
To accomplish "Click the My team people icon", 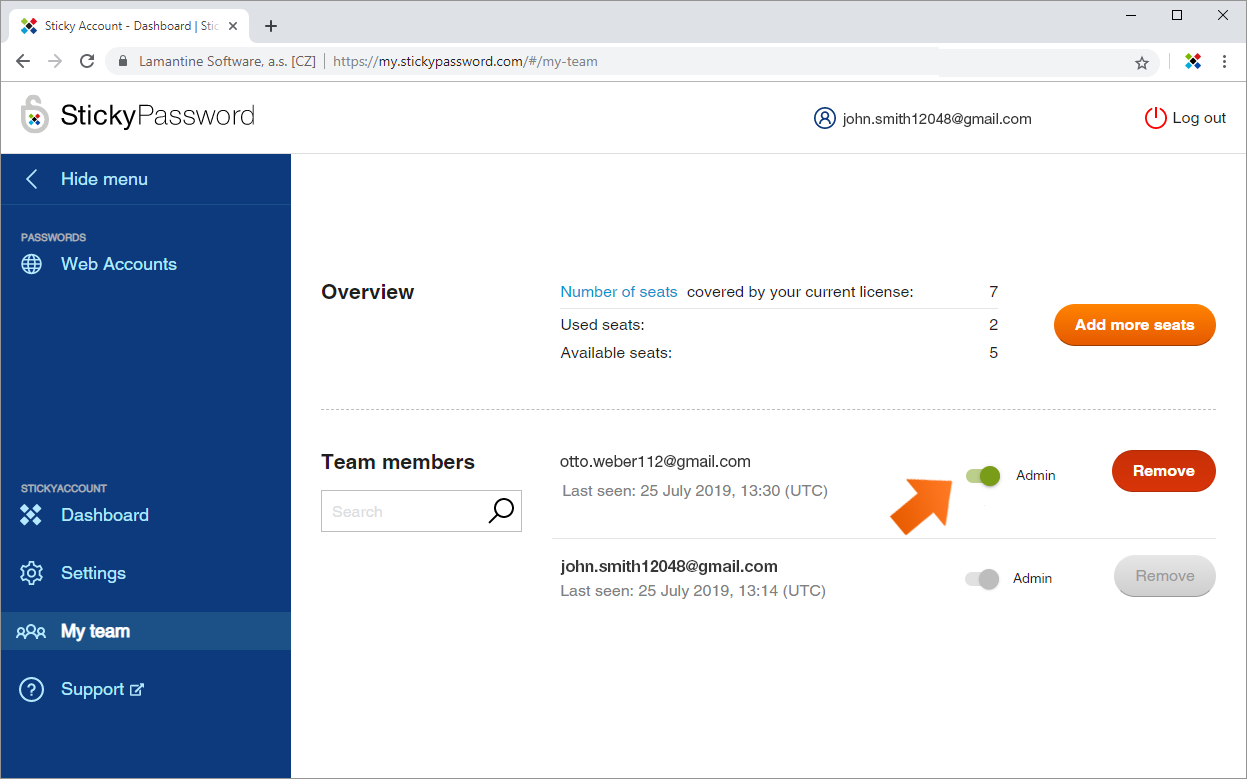I will click(x=31, y=631).
